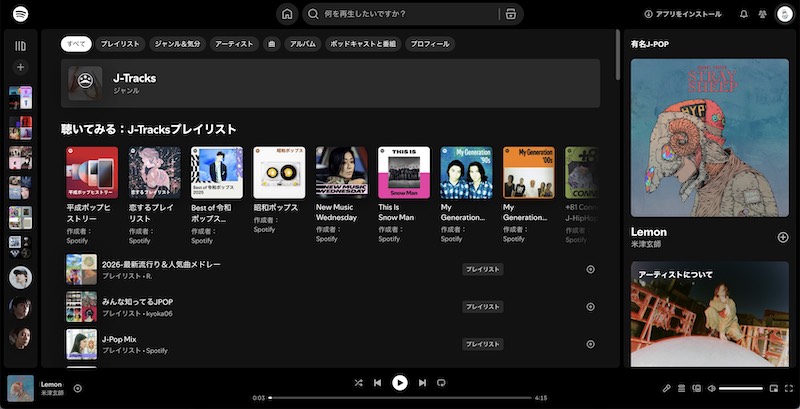Open the notifications bell
800x409 pixels.
744,14
